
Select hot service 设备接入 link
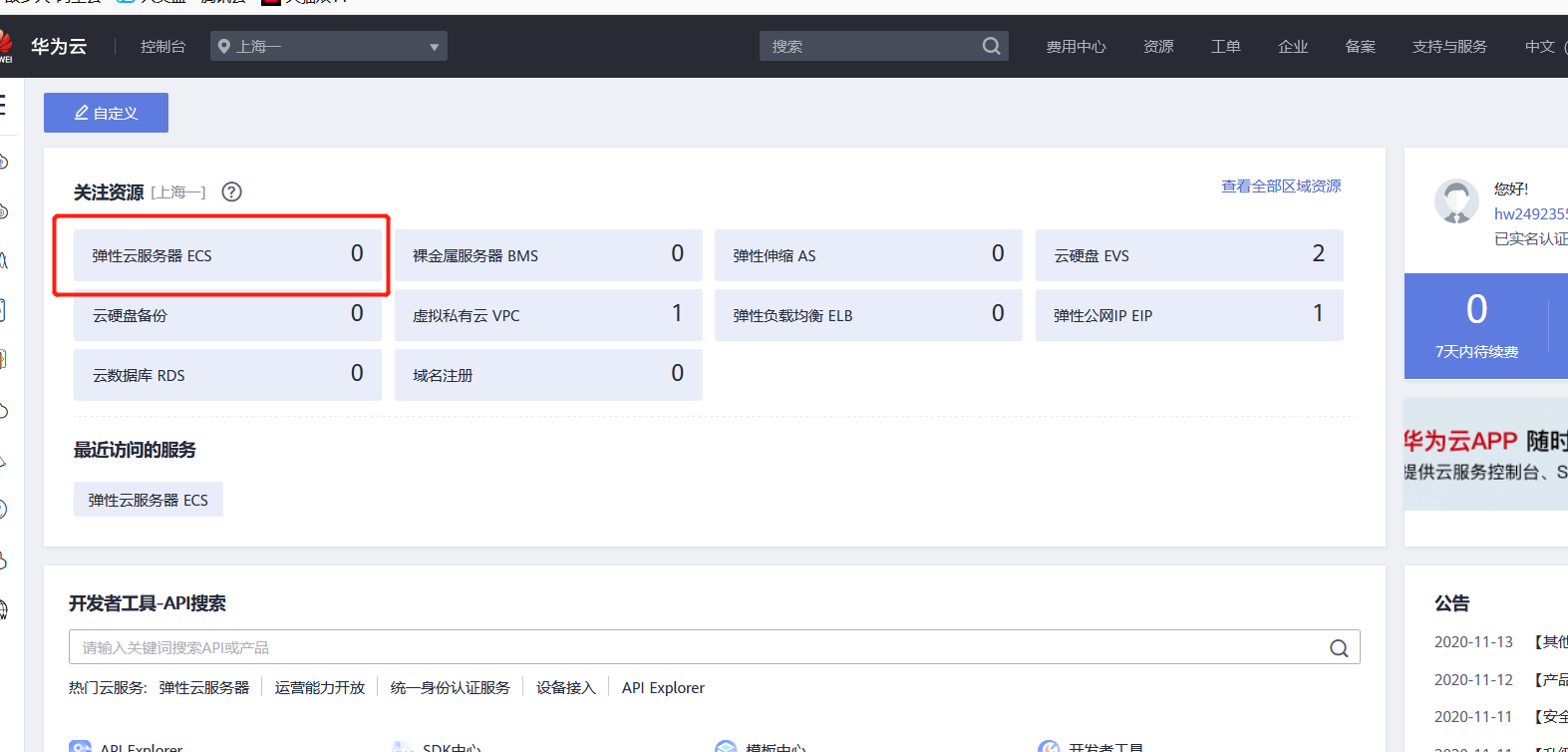coord(566,688)
